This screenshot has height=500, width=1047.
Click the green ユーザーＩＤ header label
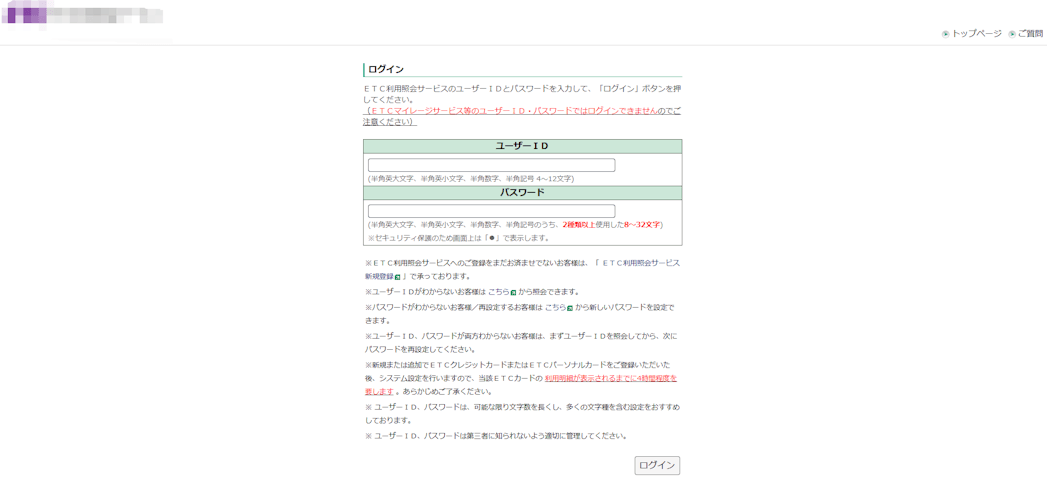click(x=522, y=146)
